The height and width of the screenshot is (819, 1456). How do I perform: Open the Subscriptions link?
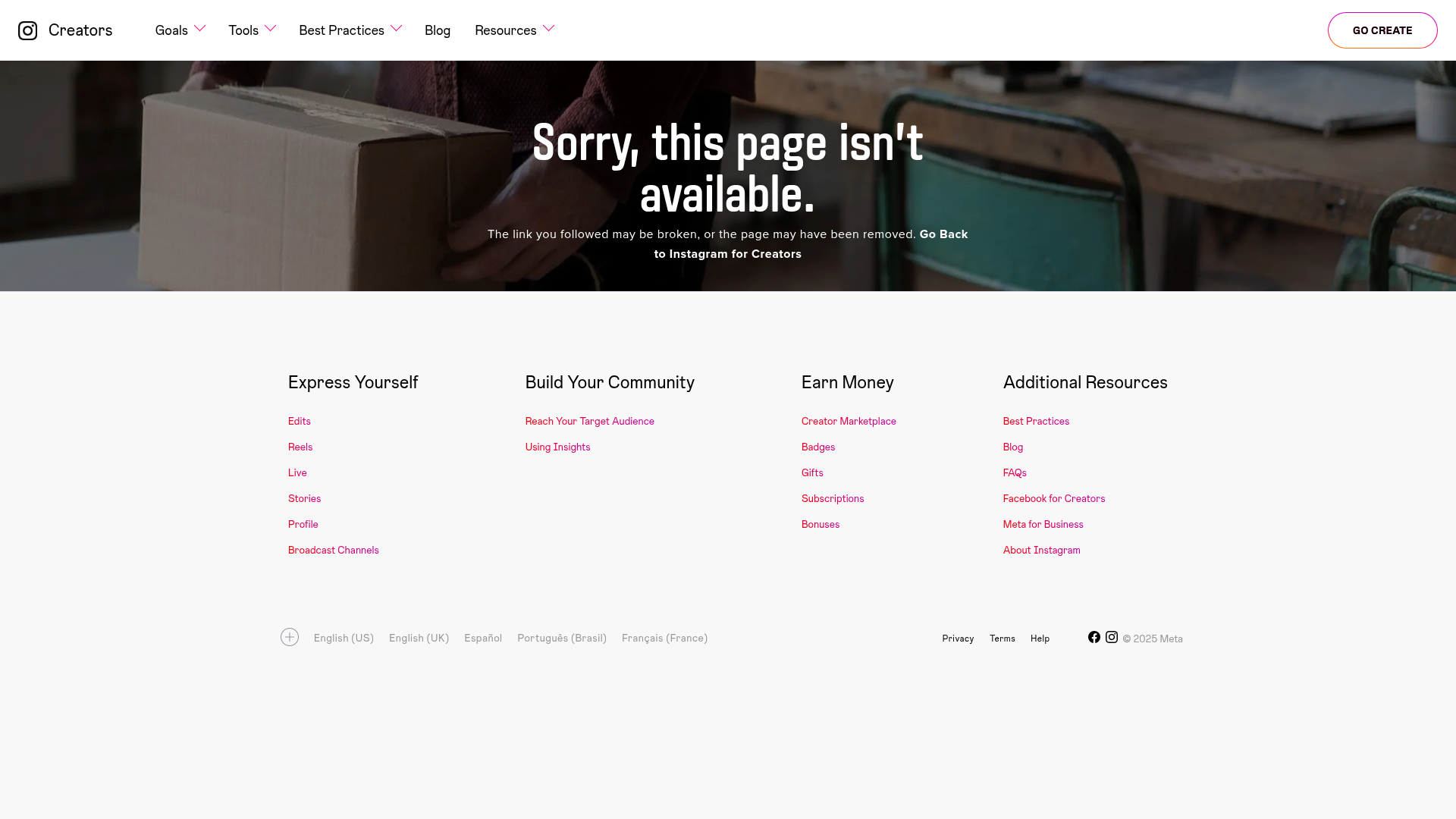[x=833, y=498]
